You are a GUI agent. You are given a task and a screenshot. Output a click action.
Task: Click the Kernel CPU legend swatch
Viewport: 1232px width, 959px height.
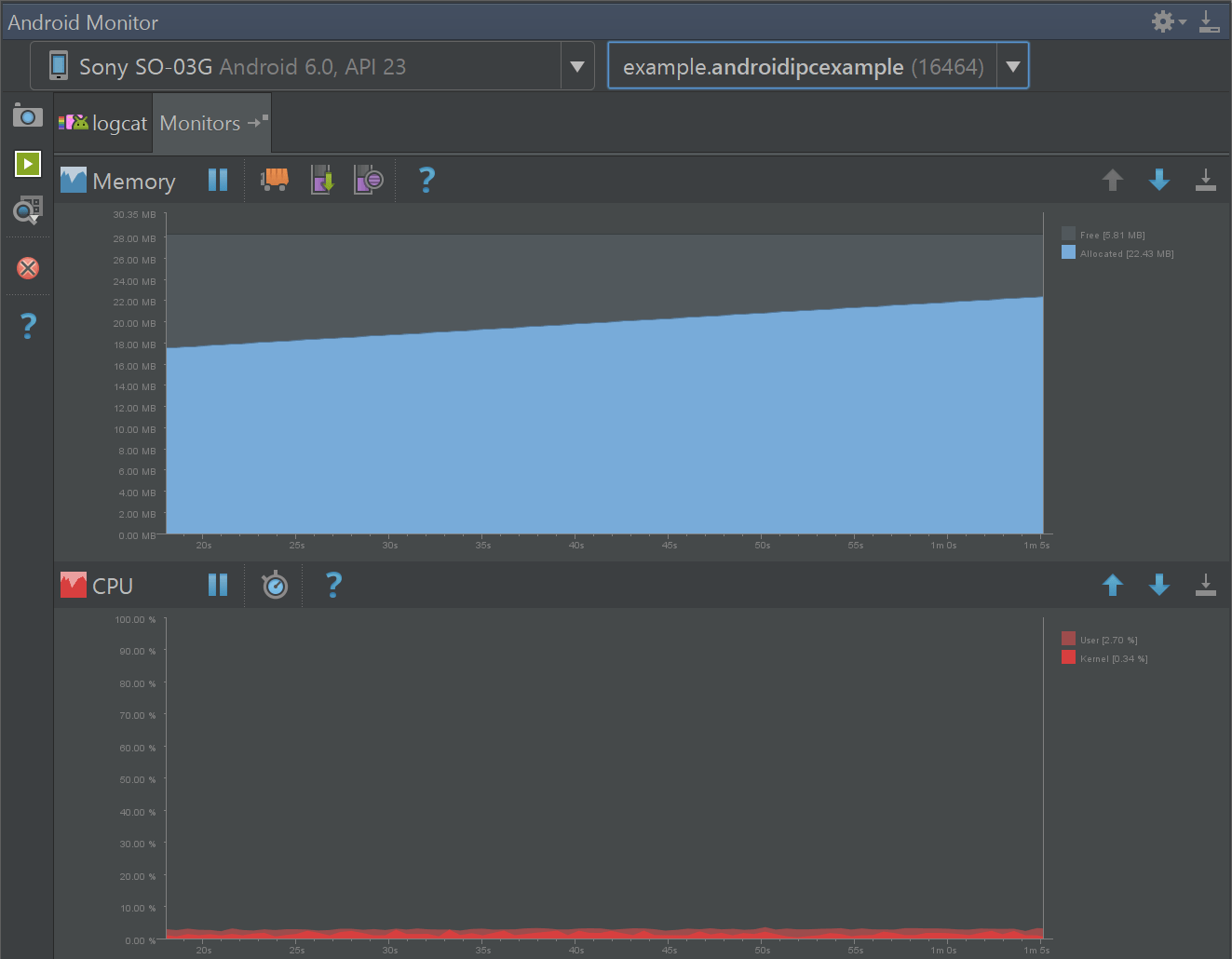[x=1068, y=657]
